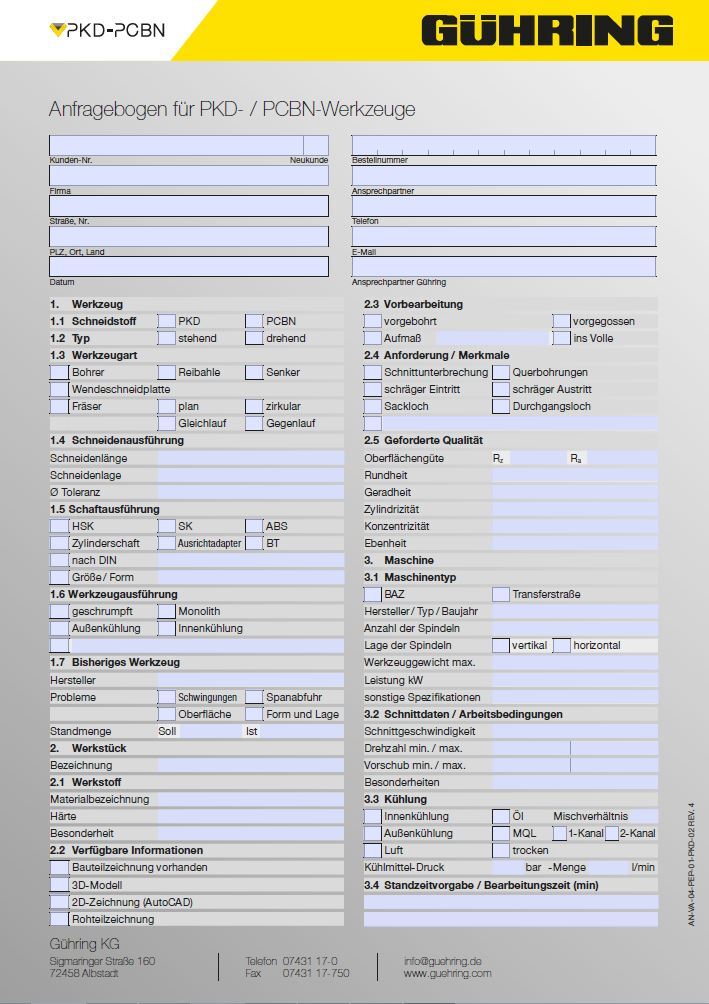Click the Firma input field
The image size is (709, 1004).
point(189,175)
